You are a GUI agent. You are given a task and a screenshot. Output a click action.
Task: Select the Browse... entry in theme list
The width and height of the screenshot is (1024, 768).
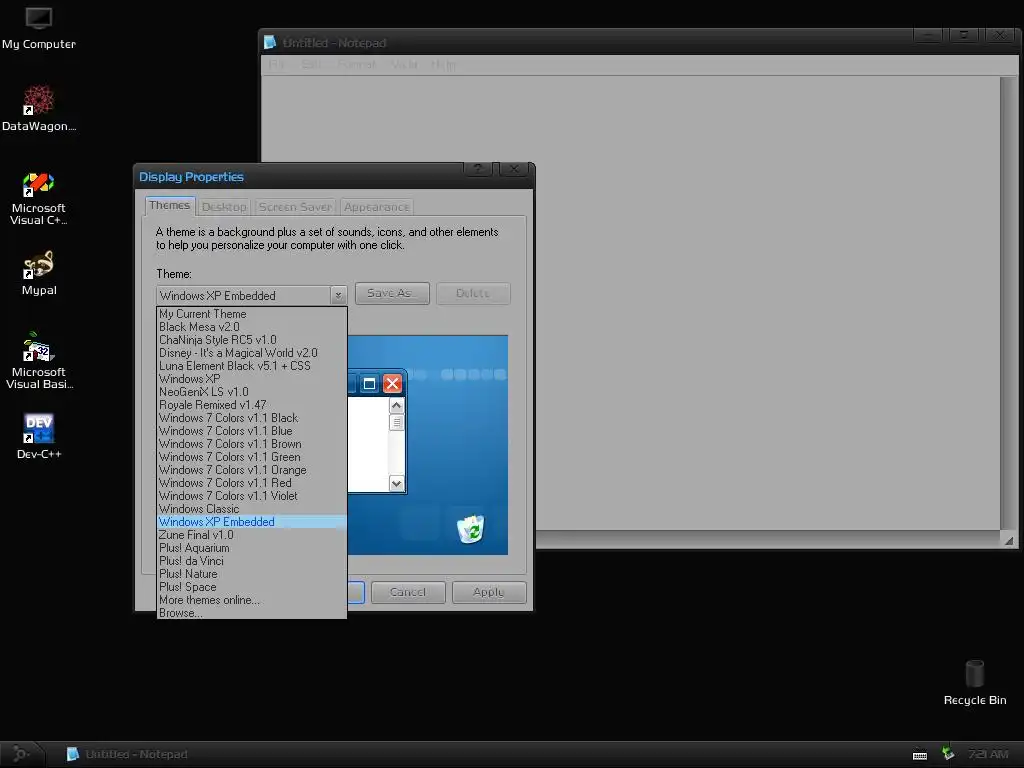[x=251, y=613]
